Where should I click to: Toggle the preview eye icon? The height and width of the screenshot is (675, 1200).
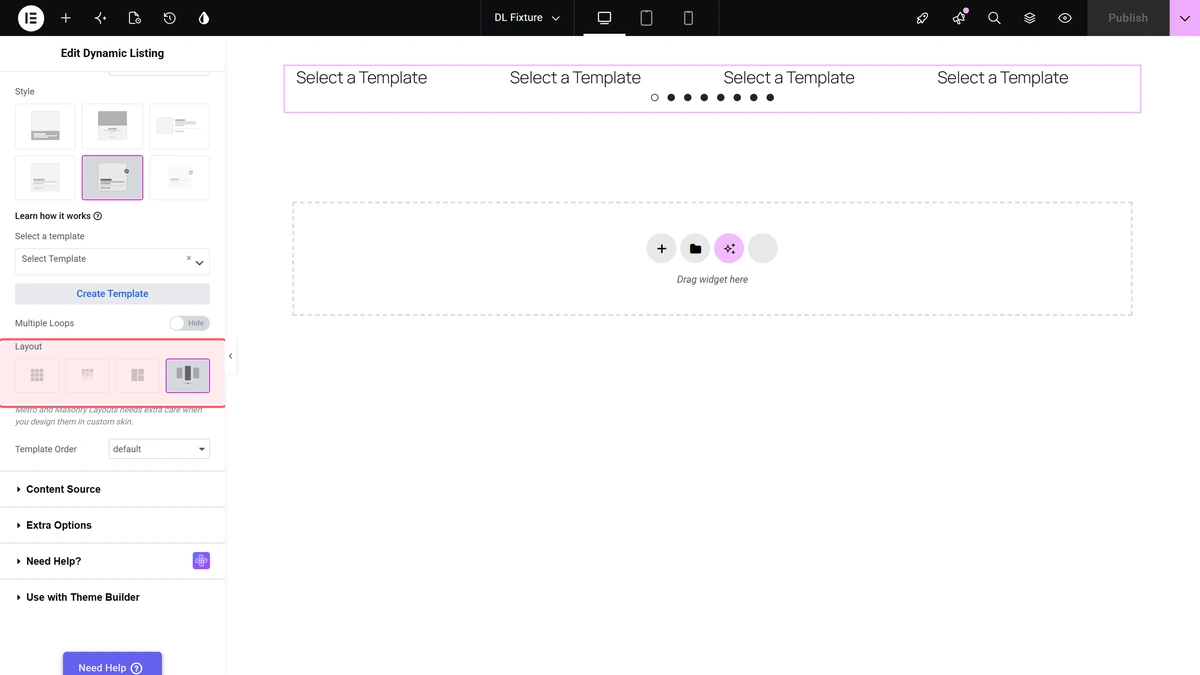pyautogui.click(x=1065, y=18)
